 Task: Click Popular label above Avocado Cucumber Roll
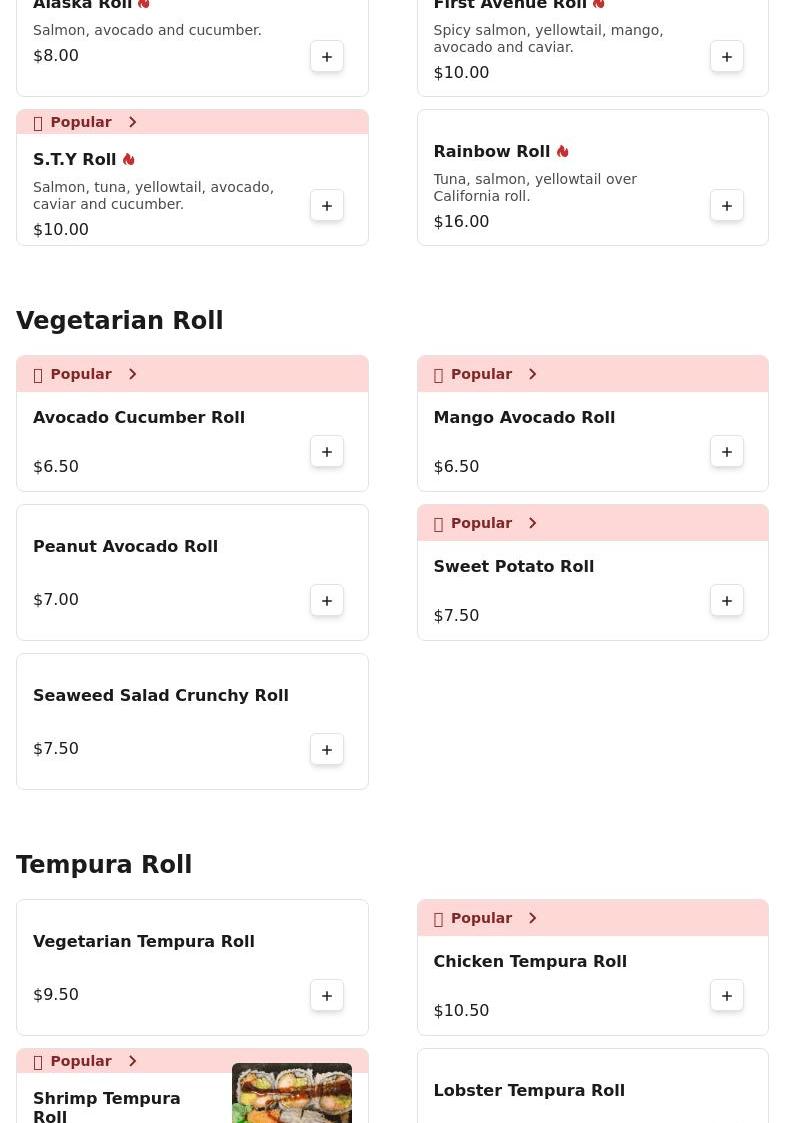(x=81, y=374)
